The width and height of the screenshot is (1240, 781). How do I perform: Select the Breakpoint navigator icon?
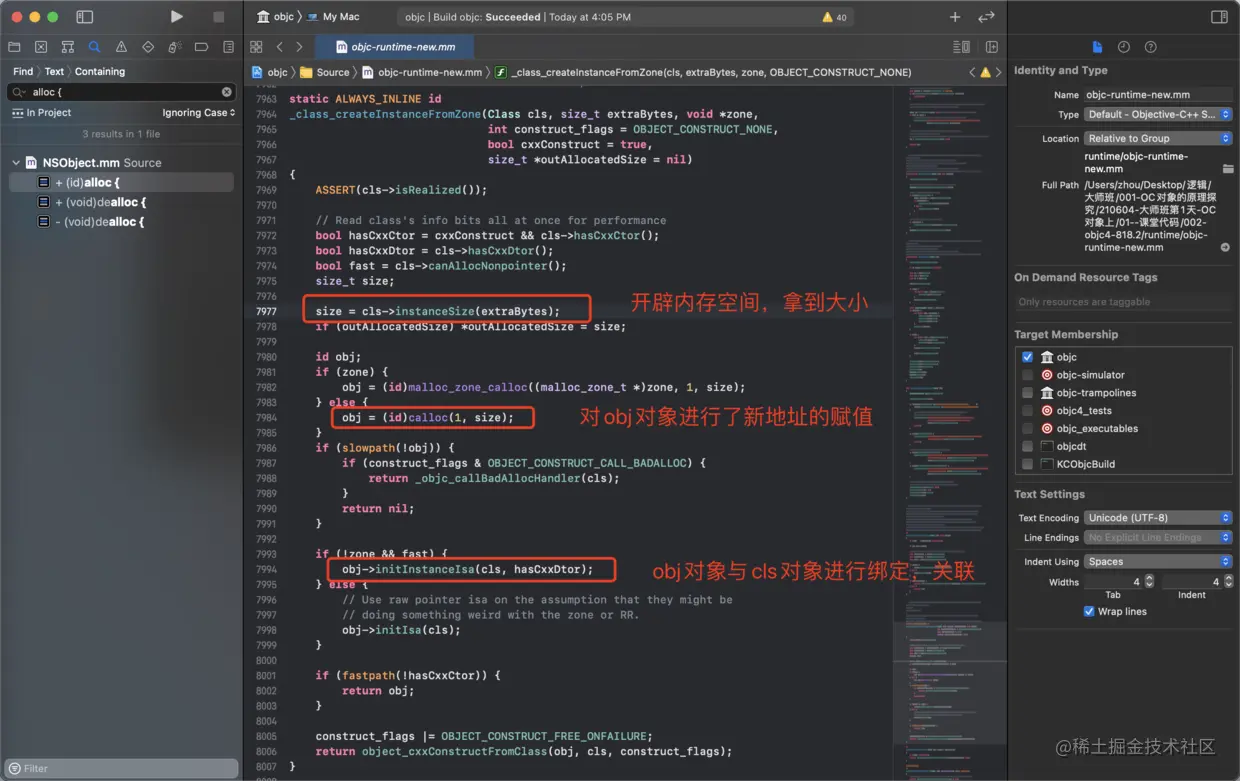click(x=201, y=47)
